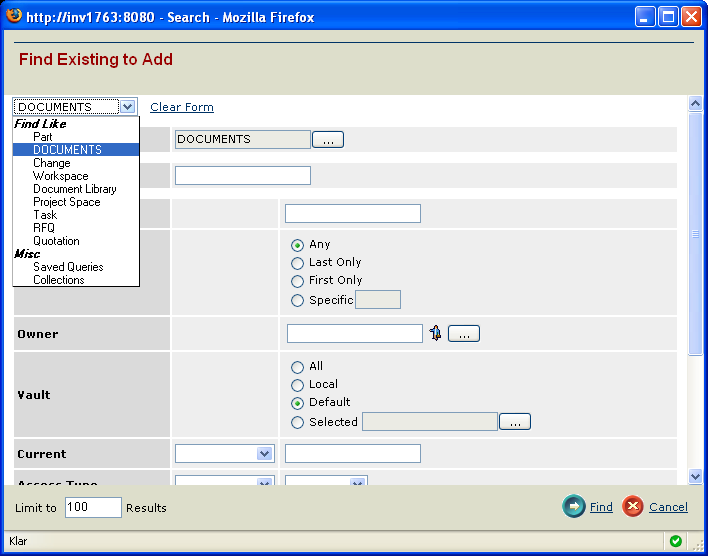Image resolution: width=708 pixels, height=556 pixels.
Task: Click the person icon next to Owner field
Action: pos(436,334)
